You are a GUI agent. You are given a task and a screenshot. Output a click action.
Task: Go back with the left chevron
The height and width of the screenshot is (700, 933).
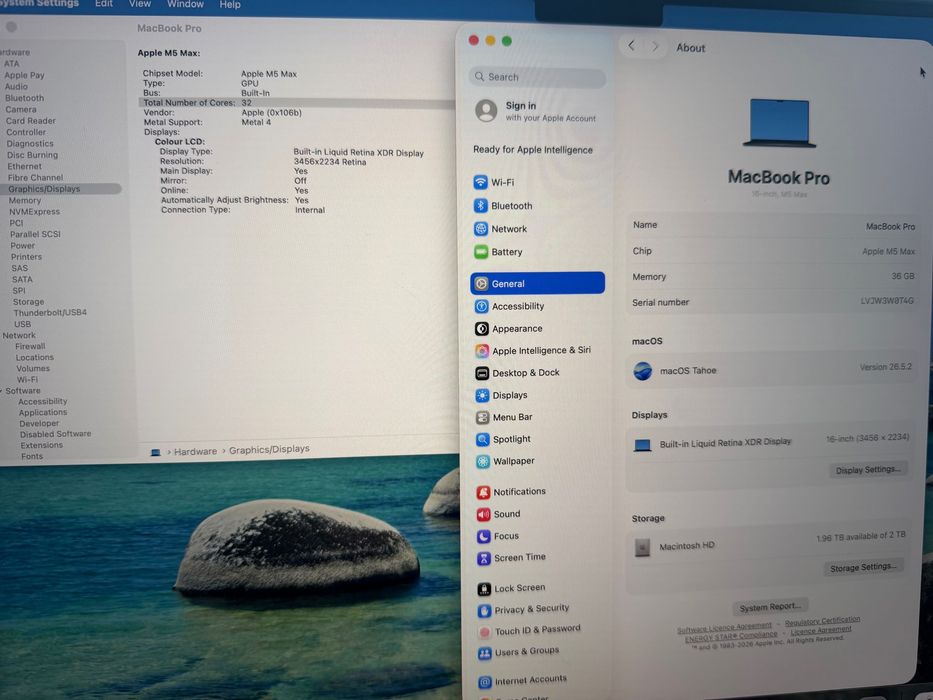(x=631, y=46)
